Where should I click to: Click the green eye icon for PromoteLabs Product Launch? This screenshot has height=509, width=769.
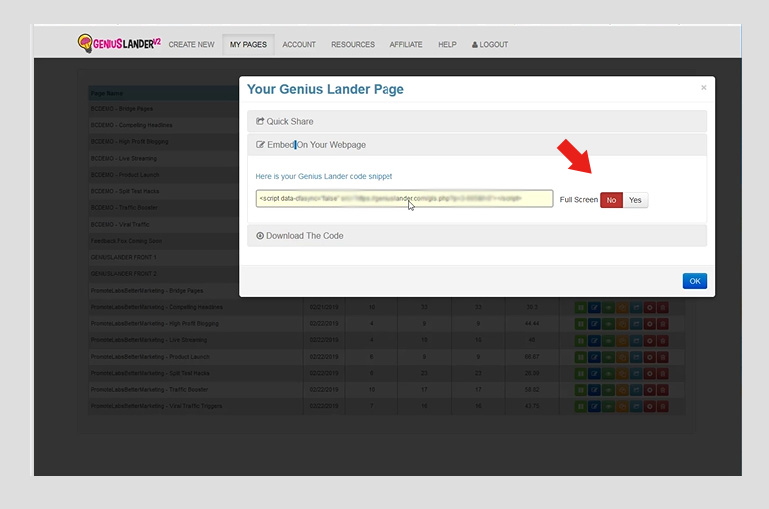click(x=608, y=357)
